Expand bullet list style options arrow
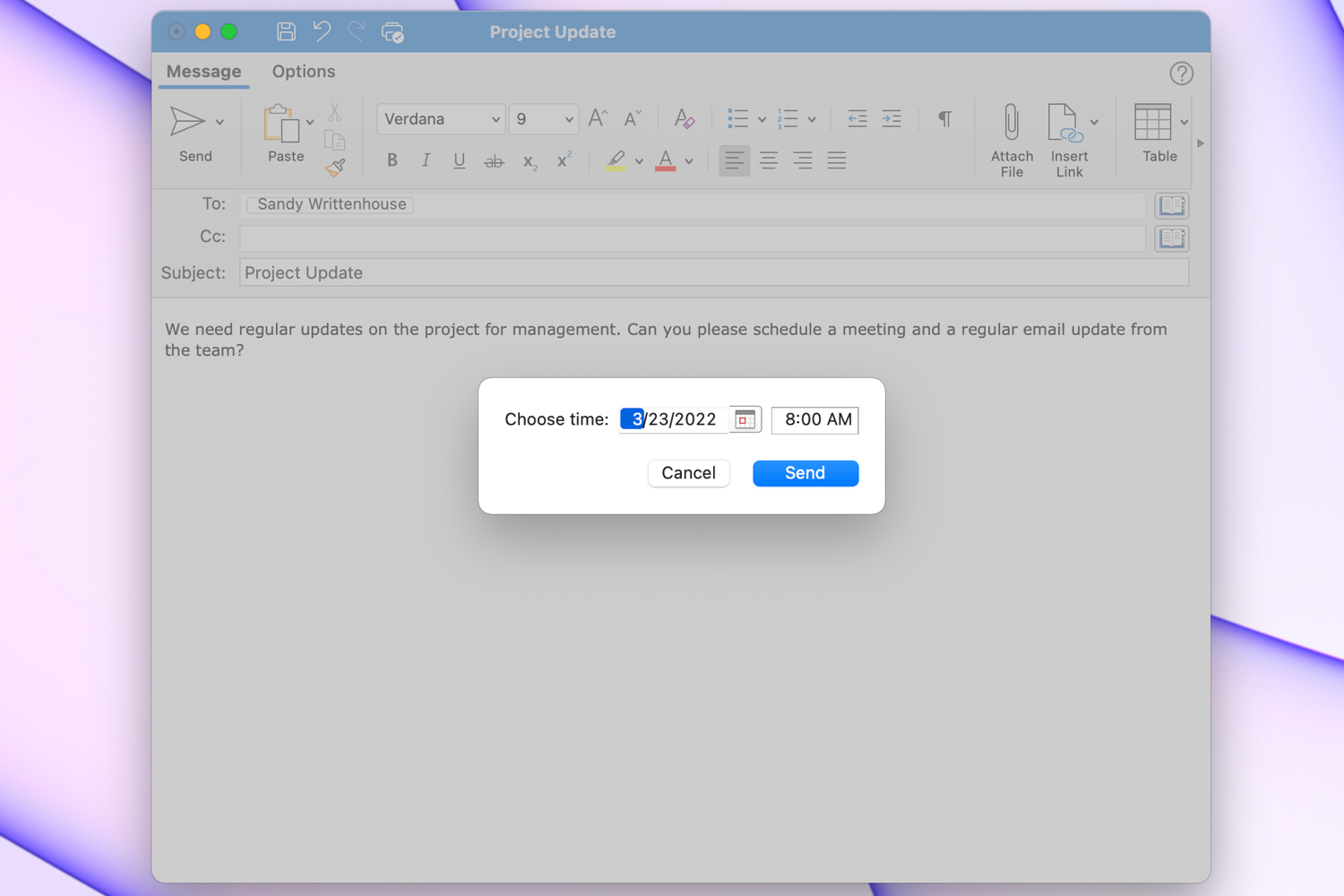Screen dimensions: 1344x896 pyautogui.click(x=762, y=119)
